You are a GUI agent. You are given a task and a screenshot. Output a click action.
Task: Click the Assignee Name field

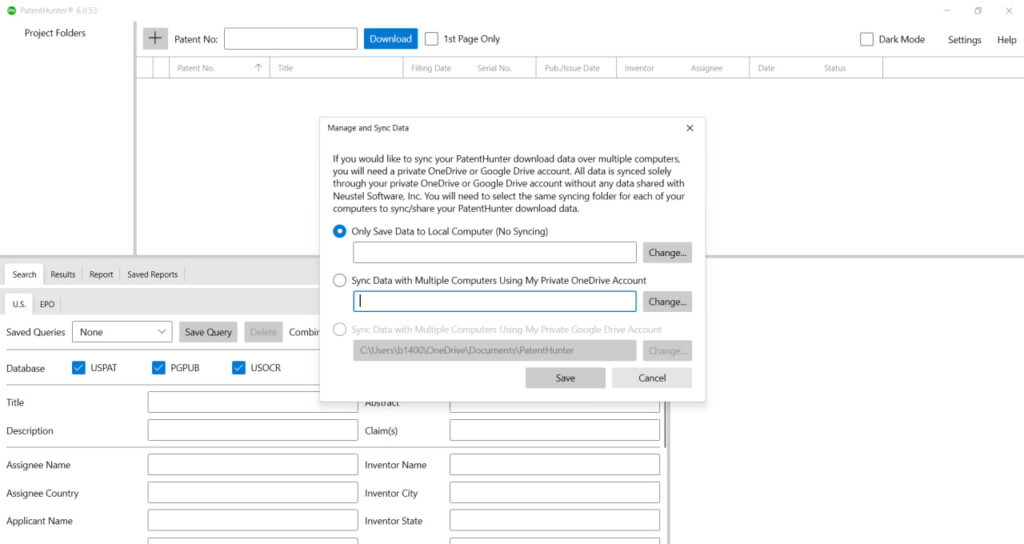(x=252, y=464)
